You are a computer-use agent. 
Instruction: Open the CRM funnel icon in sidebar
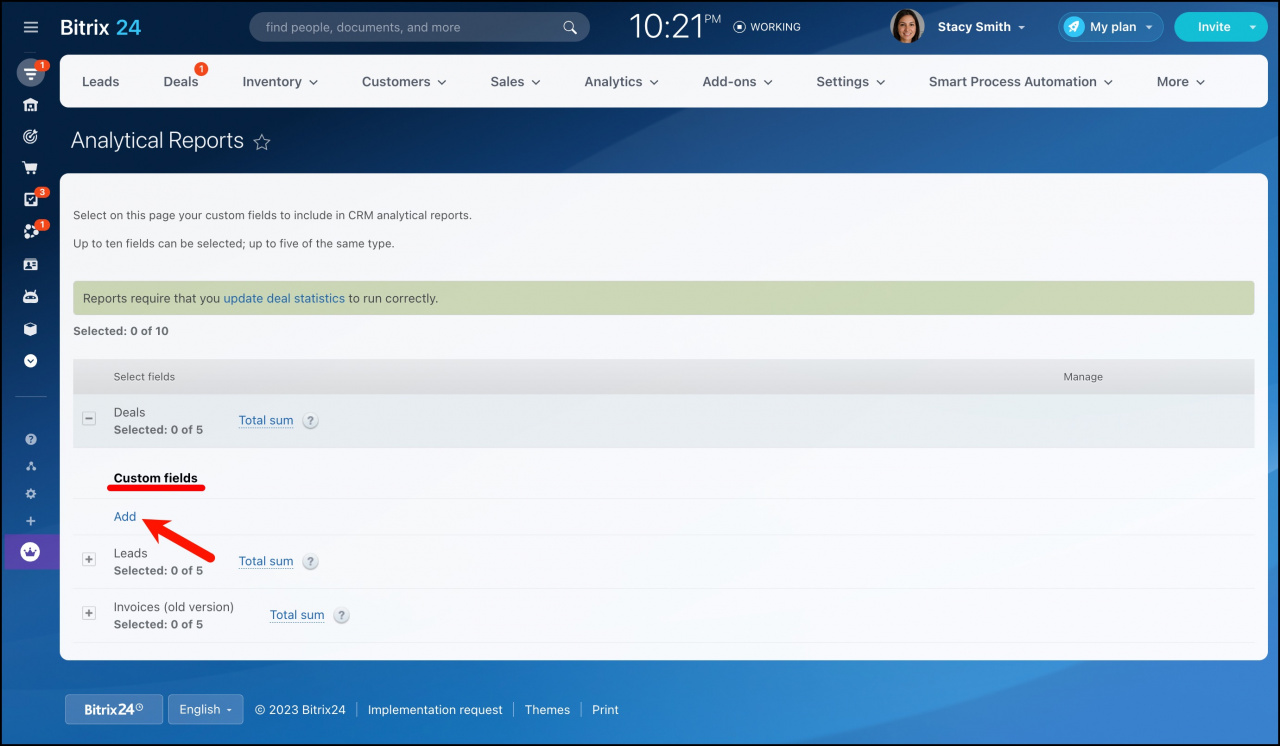(x=30, y=73)
